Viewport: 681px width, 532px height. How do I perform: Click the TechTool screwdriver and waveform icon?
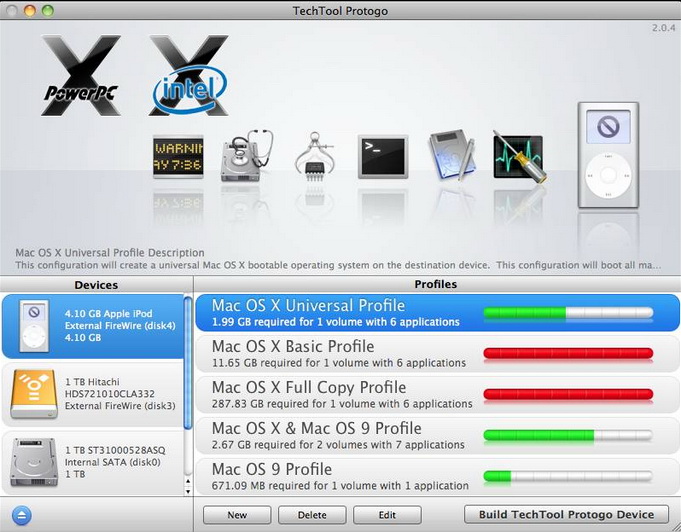point(518,156)
